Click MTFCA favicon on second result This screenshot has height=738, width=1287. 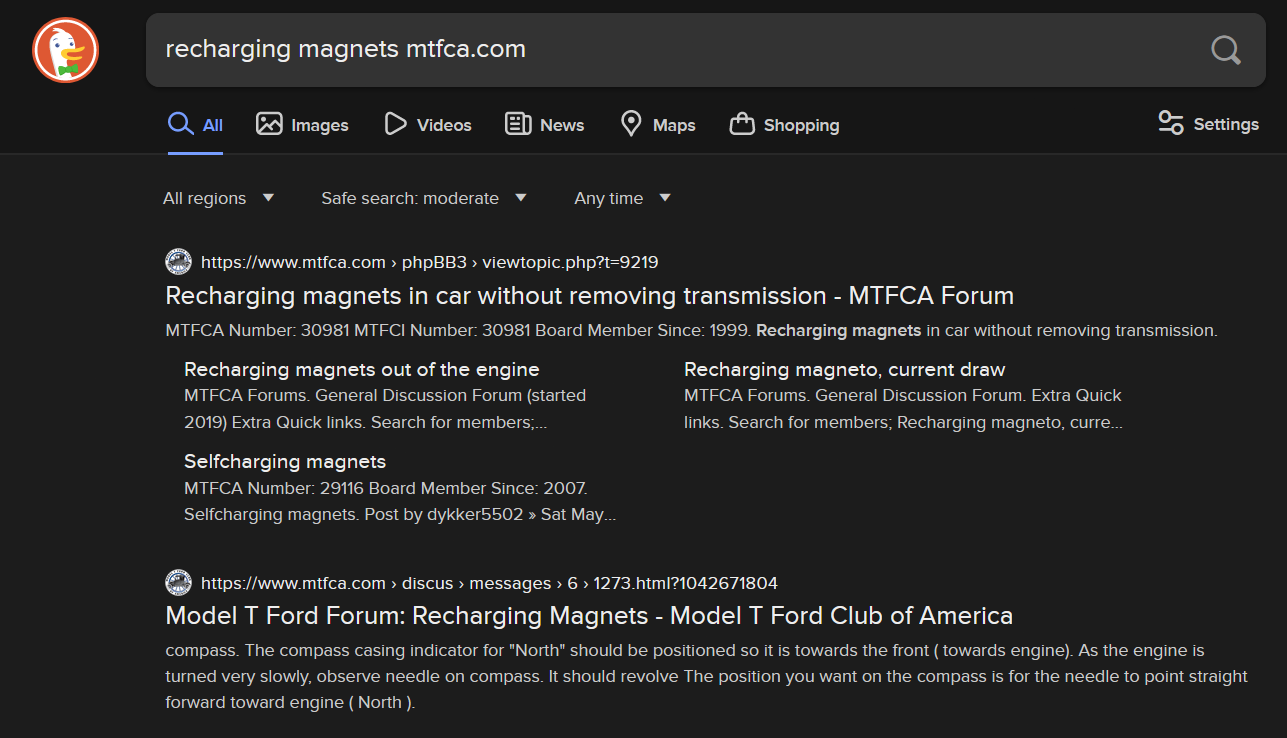click(x=178, y=583)
